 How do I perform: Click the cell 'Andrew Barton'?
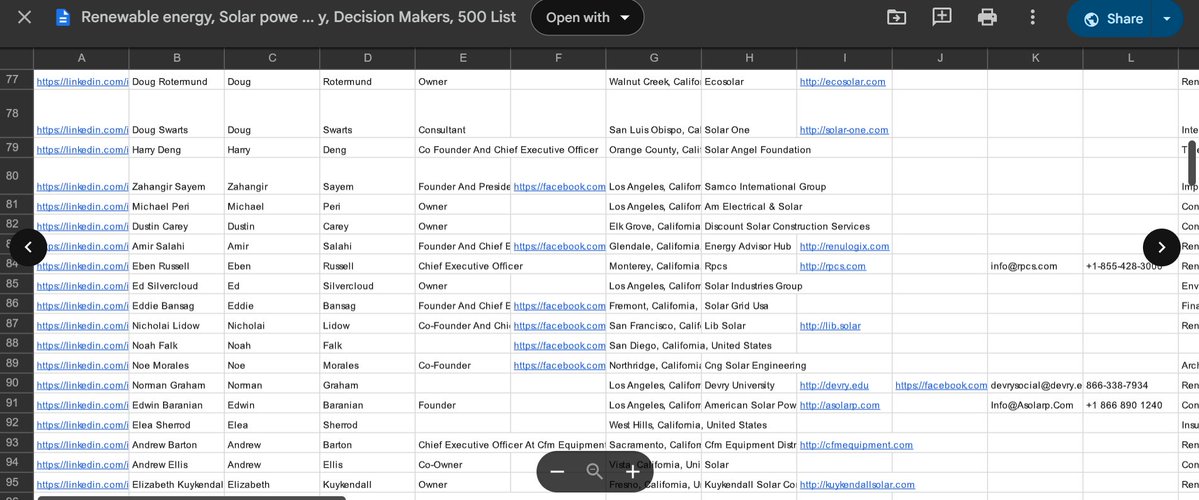coord(176,443)
